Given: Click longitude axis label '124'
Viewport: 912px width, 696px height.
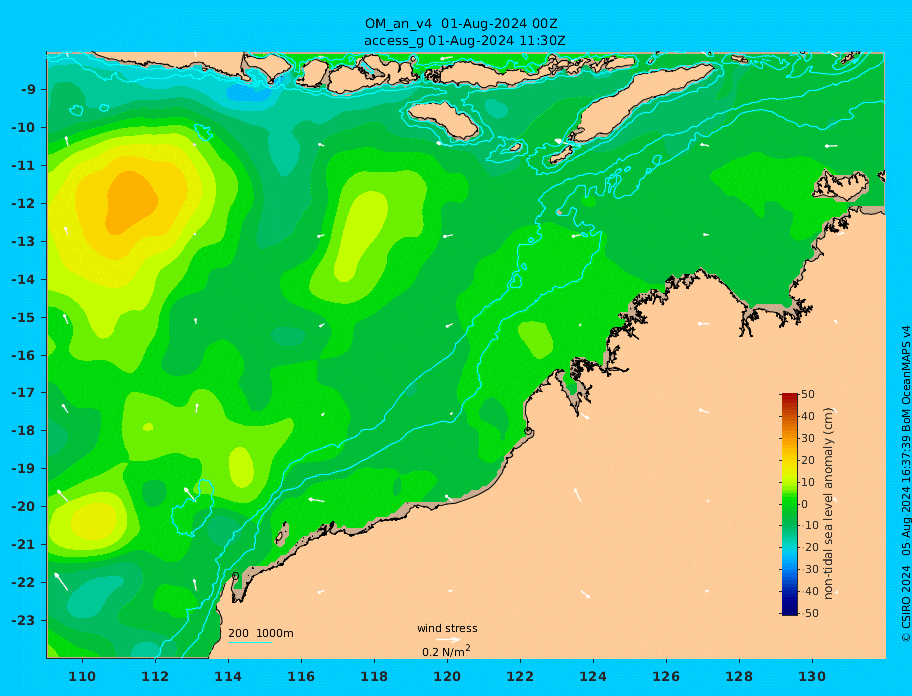Looking at the screenshot, I should coord(593,676).
